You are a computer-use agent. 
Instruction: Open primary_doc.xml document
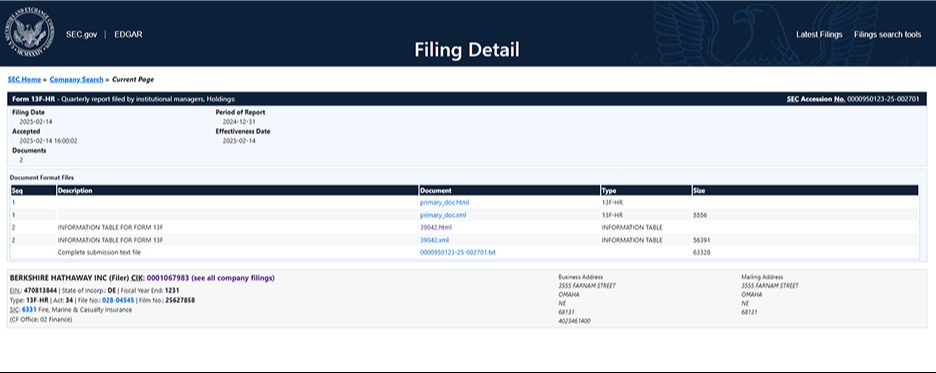[x=443, y=215]
